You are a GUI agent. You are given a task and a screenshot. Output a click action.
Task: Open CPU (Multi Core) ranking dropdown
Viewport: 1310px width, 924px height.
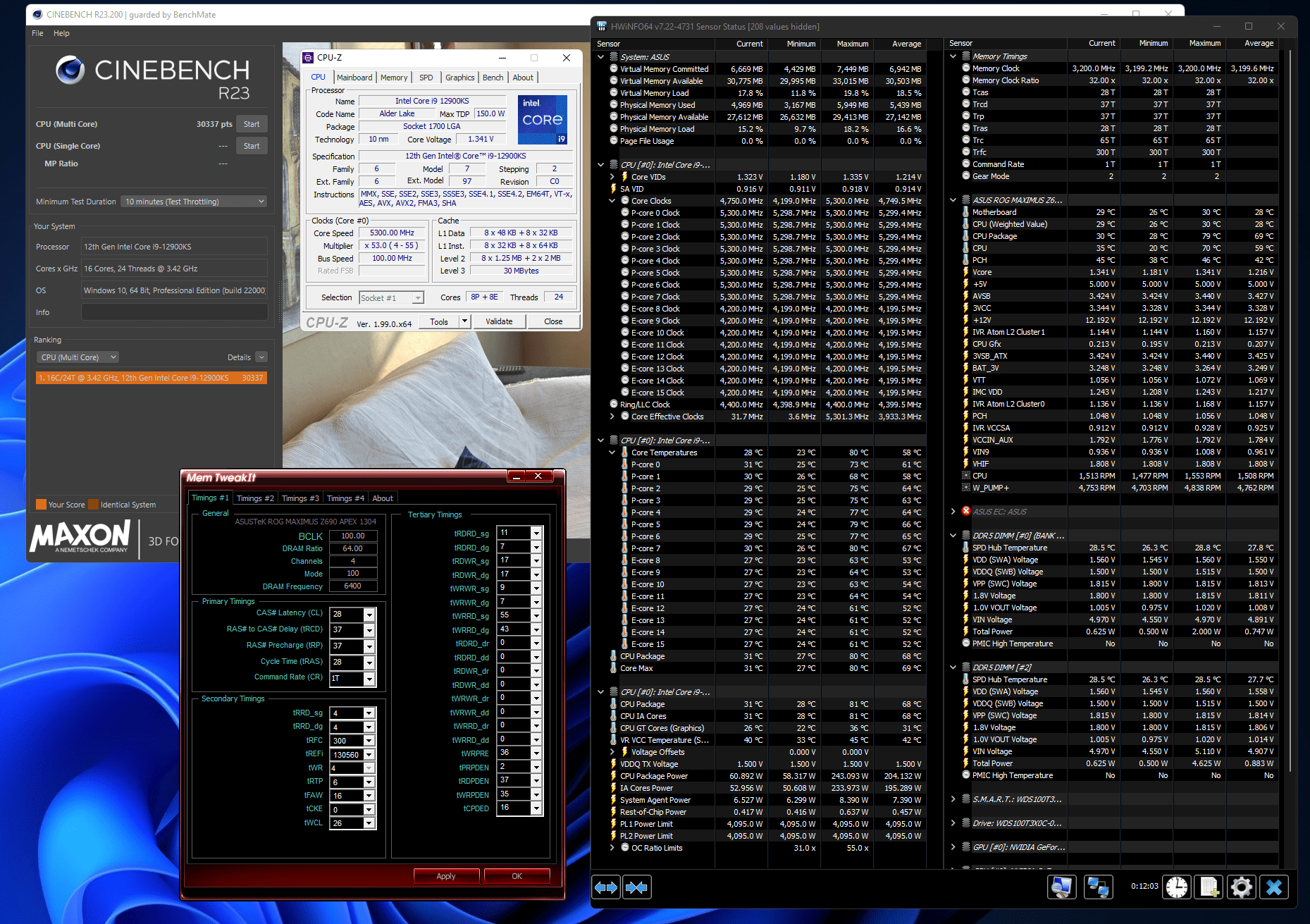coord(78,357)
